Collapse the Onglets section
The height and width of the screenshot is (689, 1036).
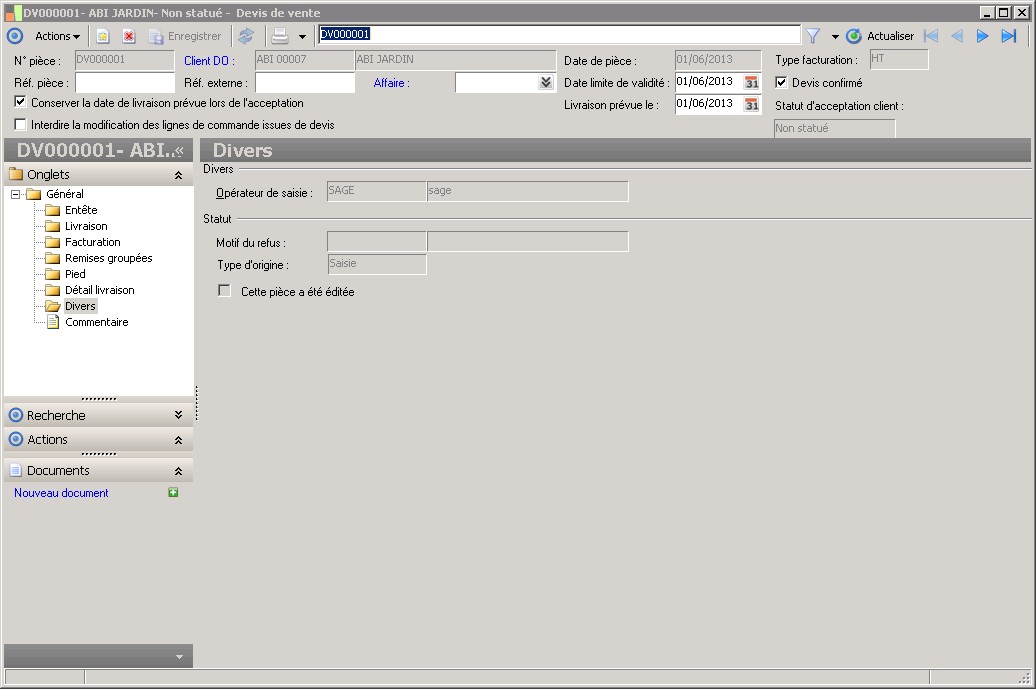tap(178, 175)
